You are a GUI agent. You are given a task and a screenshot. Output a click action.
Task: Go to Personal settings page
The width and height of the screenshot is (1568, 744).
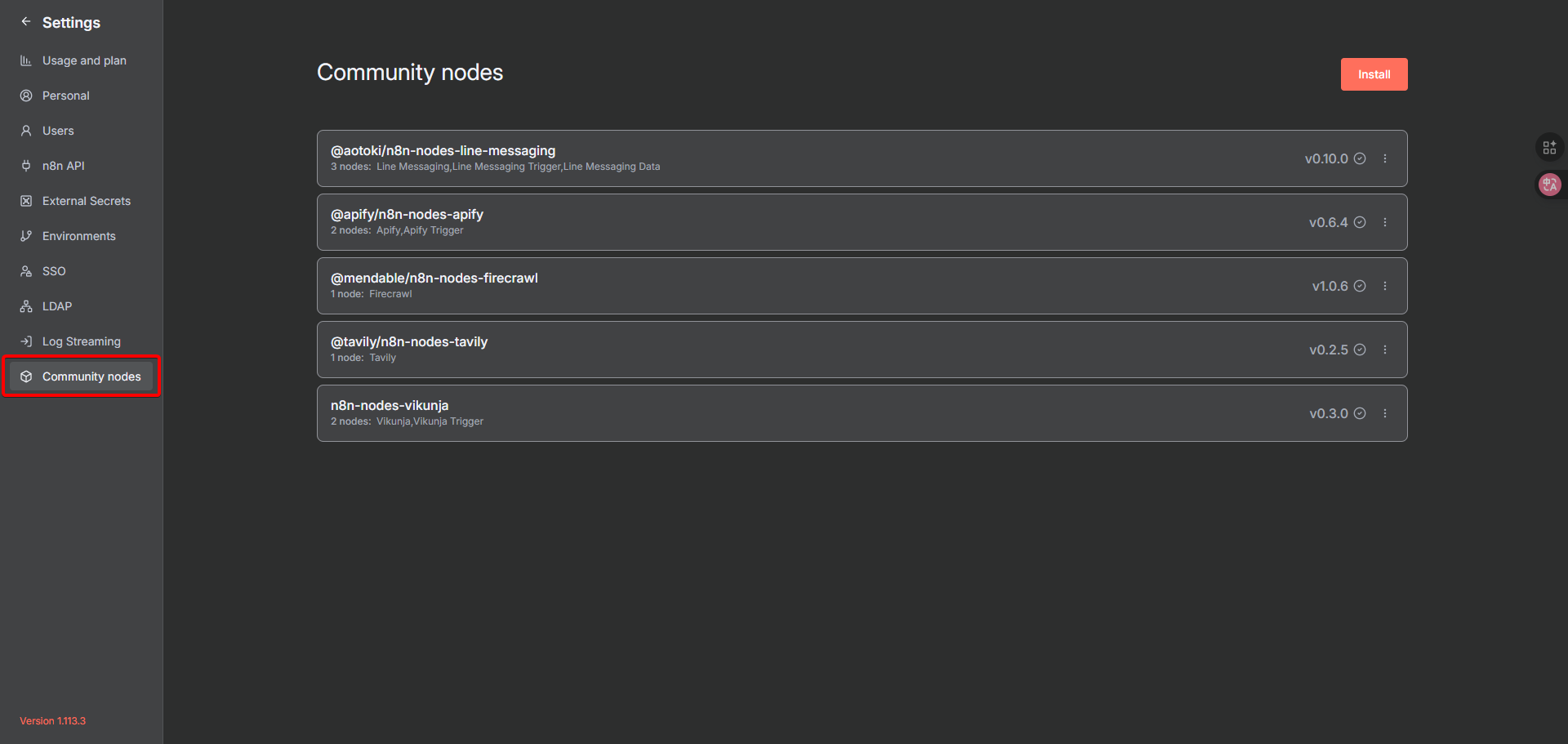(x=65, y=96)
